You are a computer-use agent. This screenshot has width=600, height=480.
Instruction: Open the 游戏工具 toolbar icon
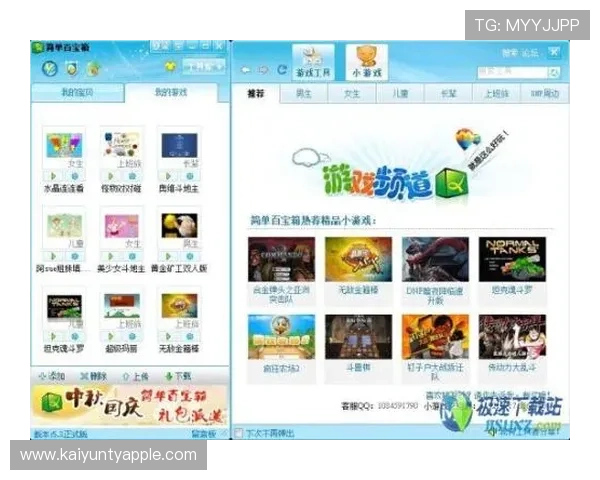click(x=313, y=62)
